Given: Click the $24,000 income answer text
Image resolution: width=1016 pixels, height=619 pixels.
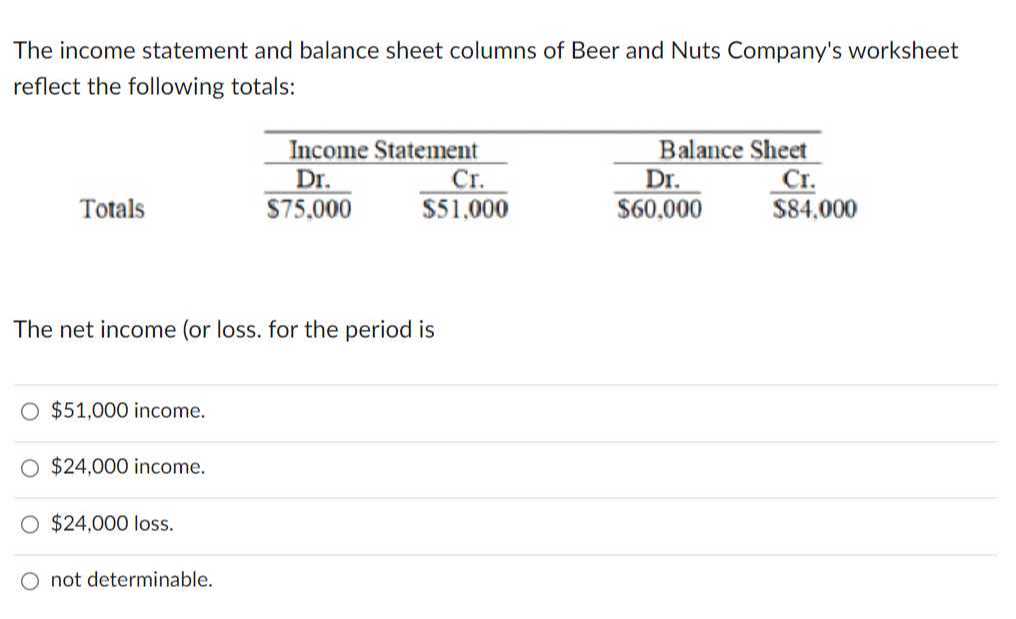Looking at the screenshot, I should click(128, 467).
